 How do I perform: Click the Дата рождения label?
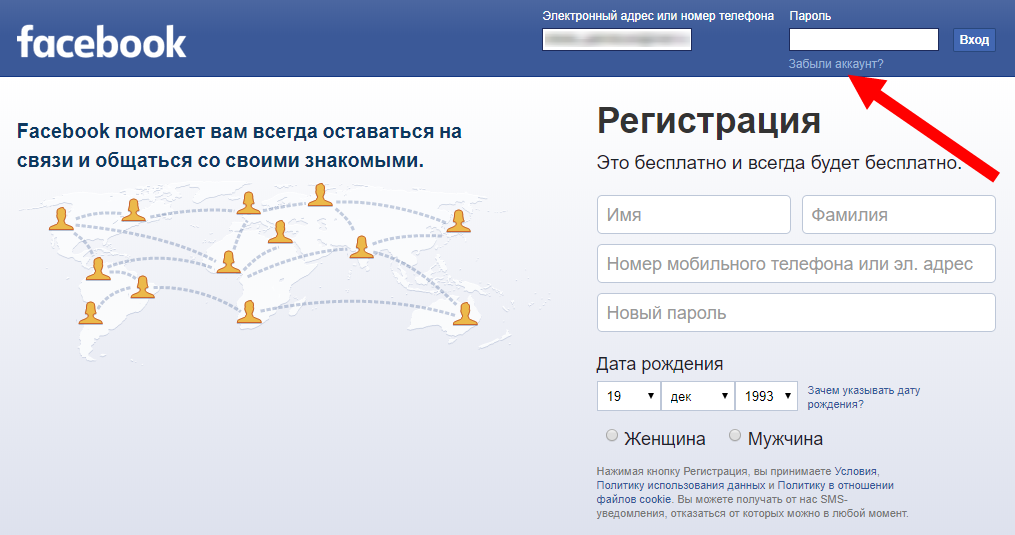660,364
